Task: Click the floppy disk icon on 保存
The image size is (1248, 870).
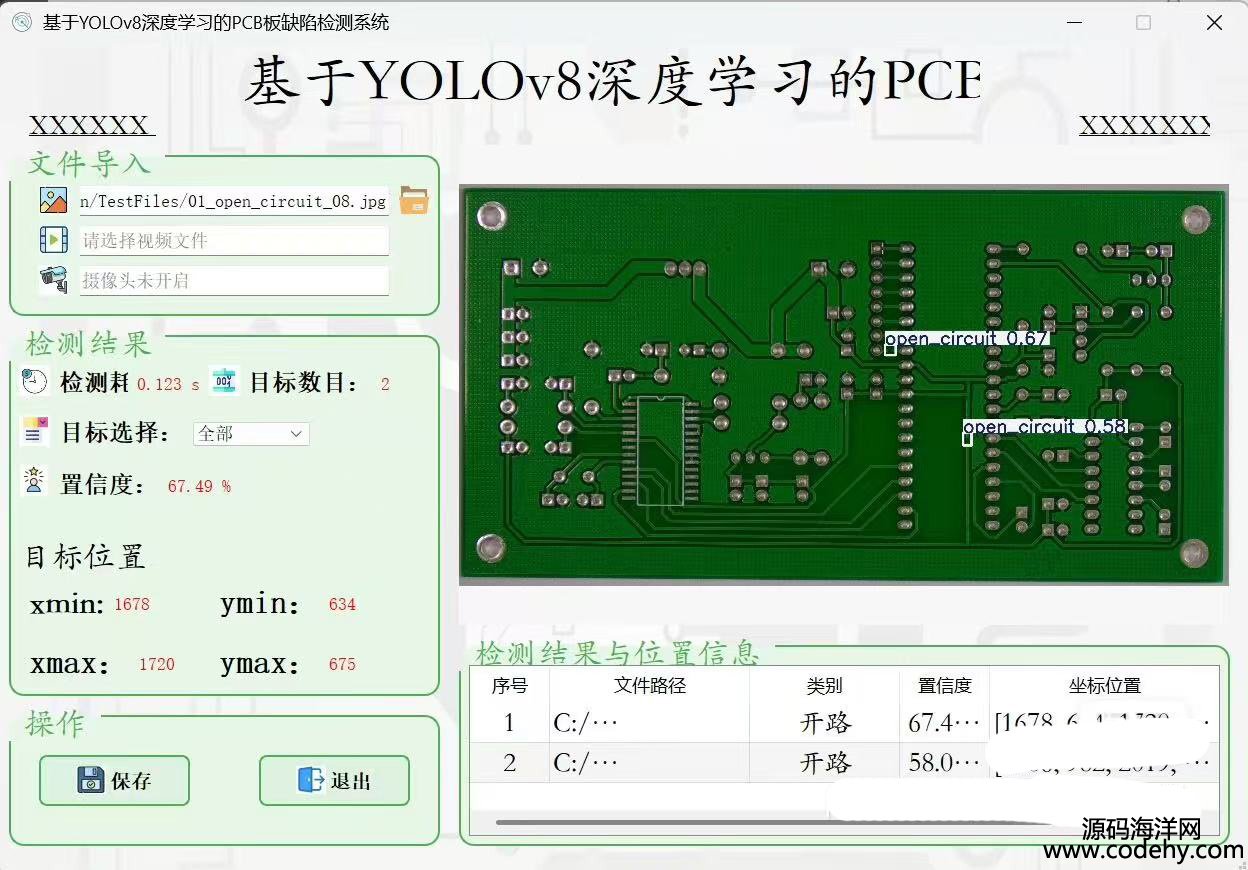Action: 91,780
